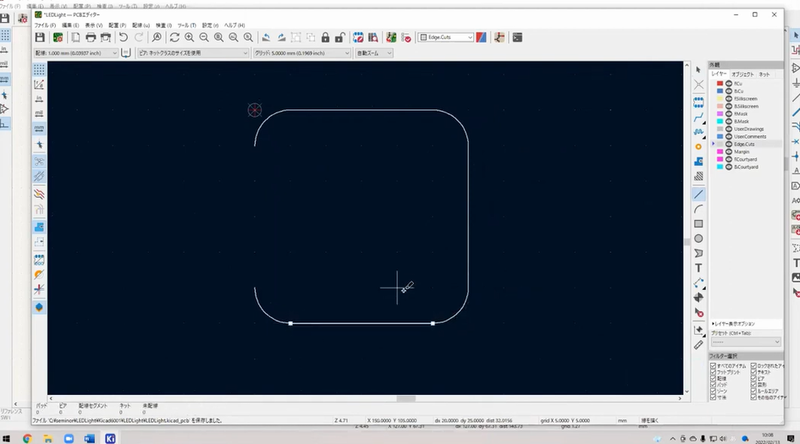Select the Measure ruler tool
This screenshot has width=800, height=444.
(698, 344)
